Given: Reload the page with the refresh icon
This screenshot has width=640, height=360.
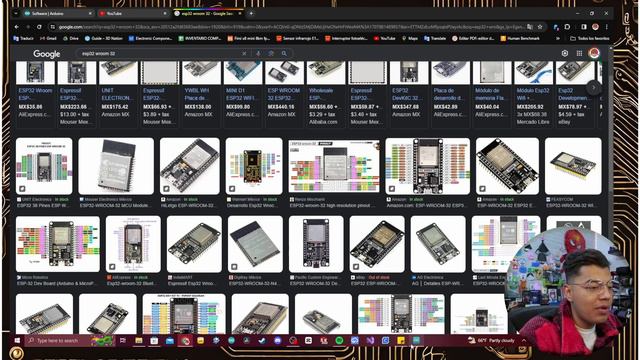Looking at the screenshot, I should [x=39, y=27].
